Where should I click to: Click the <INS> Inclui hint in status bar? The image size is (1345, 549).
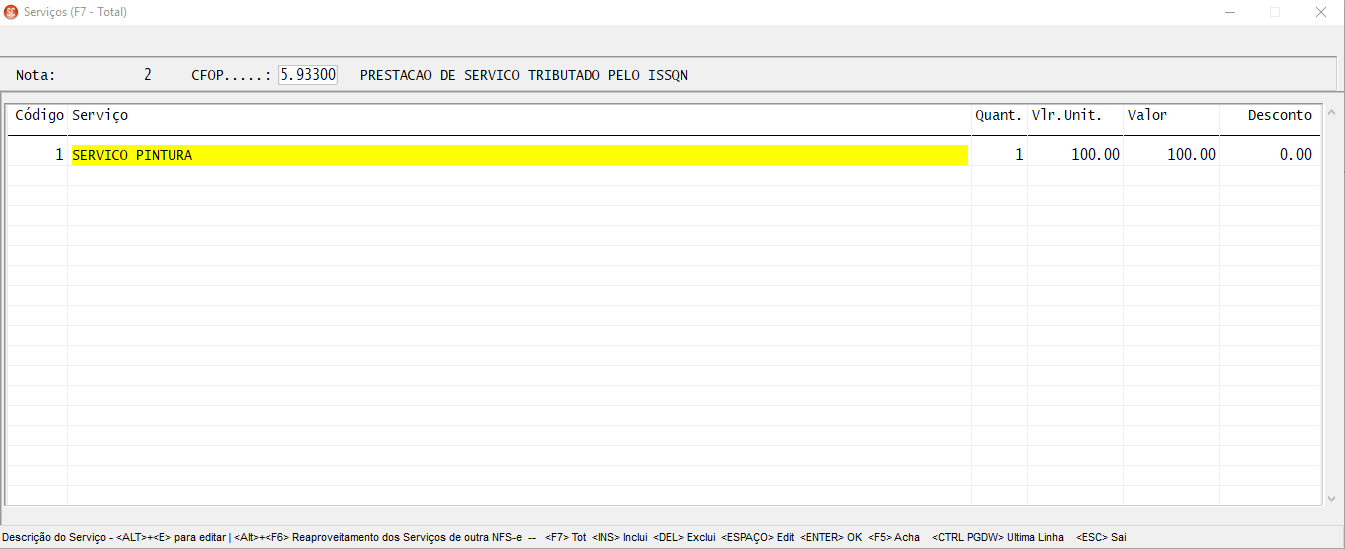tap(619, 537)
